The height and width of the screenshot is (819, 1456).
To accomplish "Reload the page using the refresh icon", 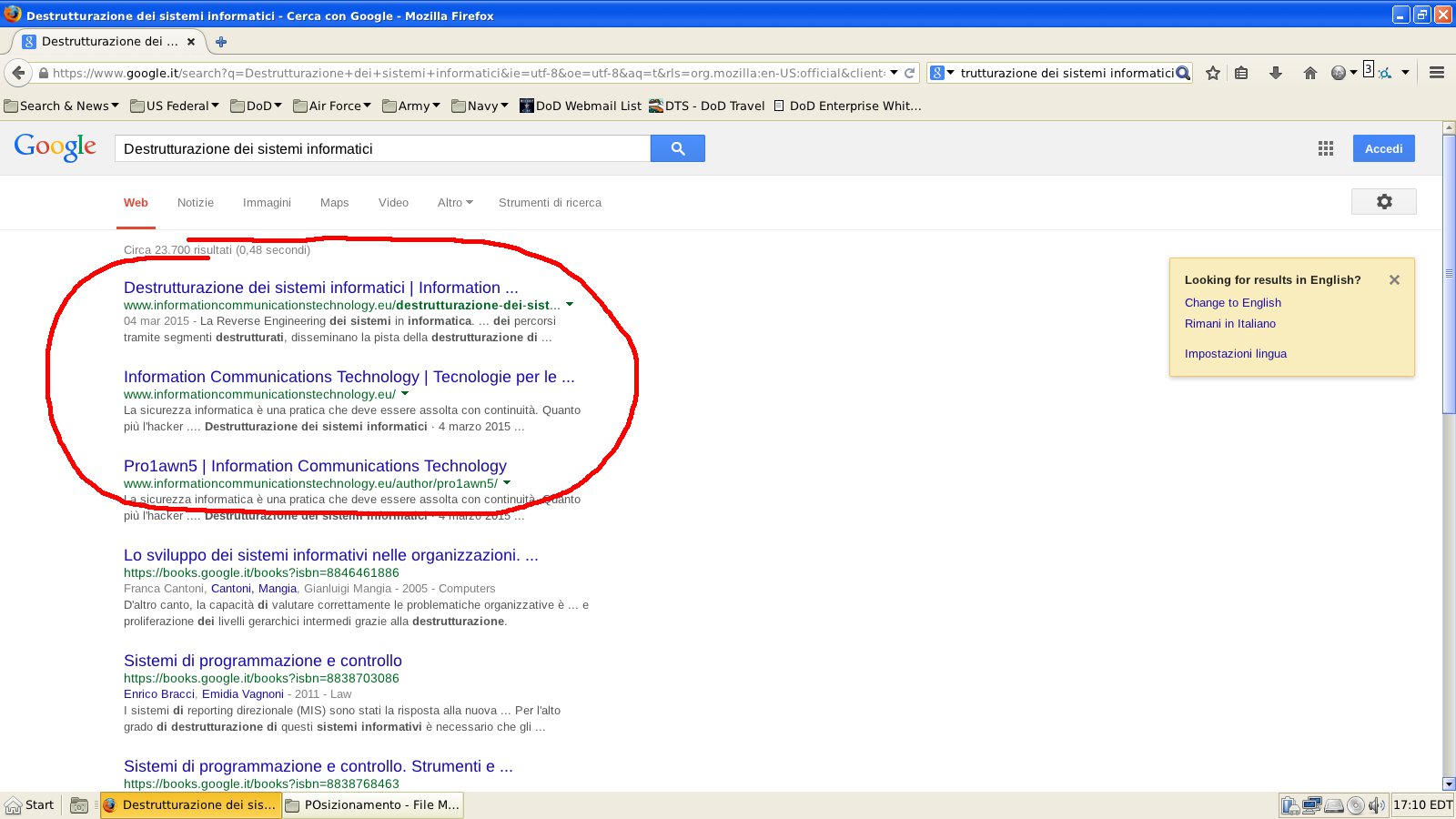I will point(909,73).
